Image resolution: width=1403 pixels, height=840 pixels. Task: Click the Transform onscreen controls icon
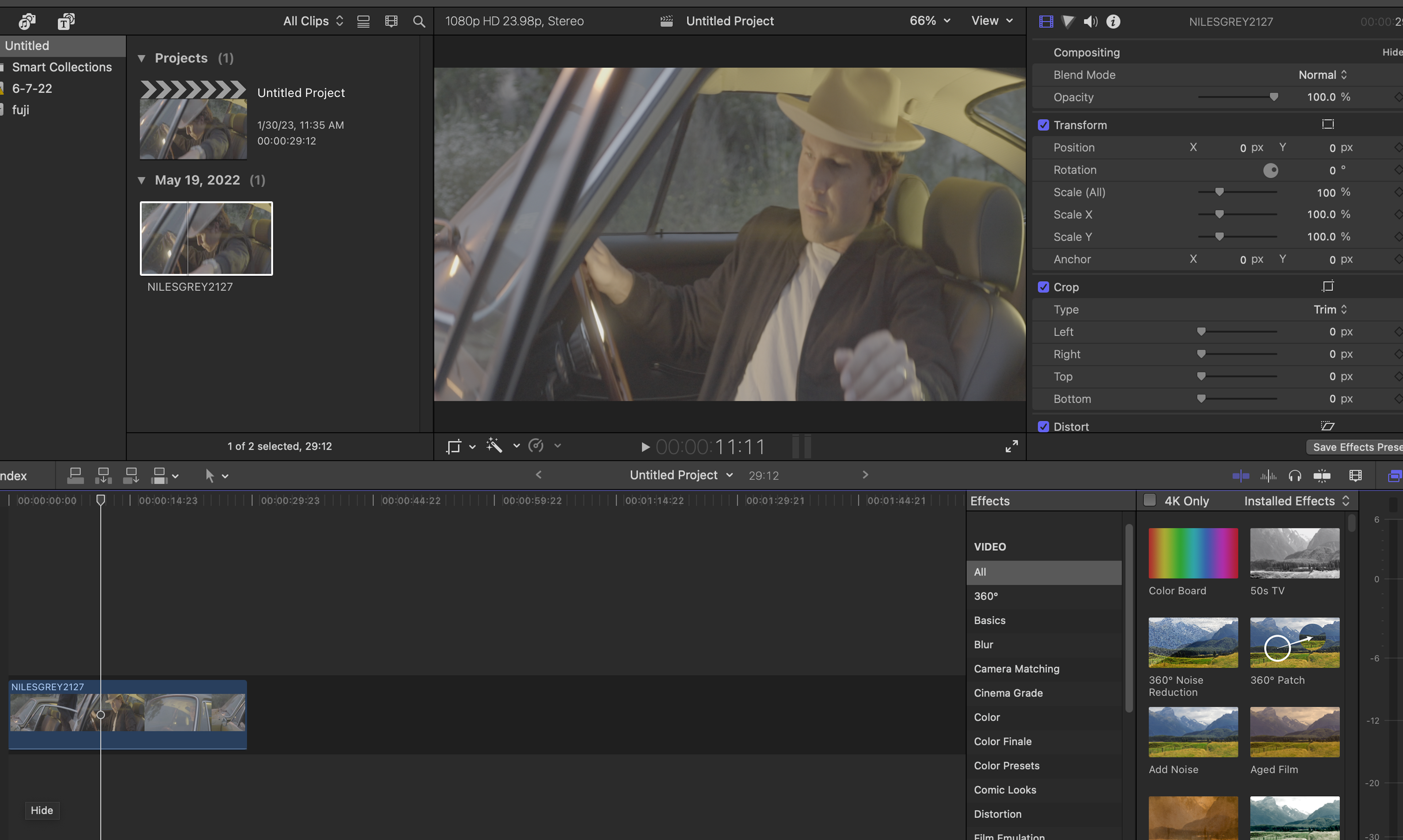click(x=1328, y=125)
